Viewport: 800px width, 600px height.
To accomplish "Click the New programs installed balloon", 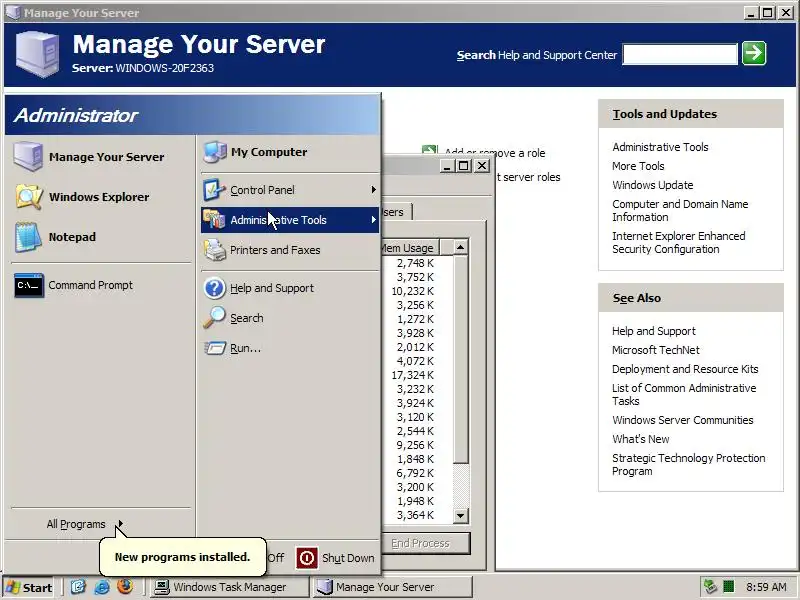I will pos(183,557).
